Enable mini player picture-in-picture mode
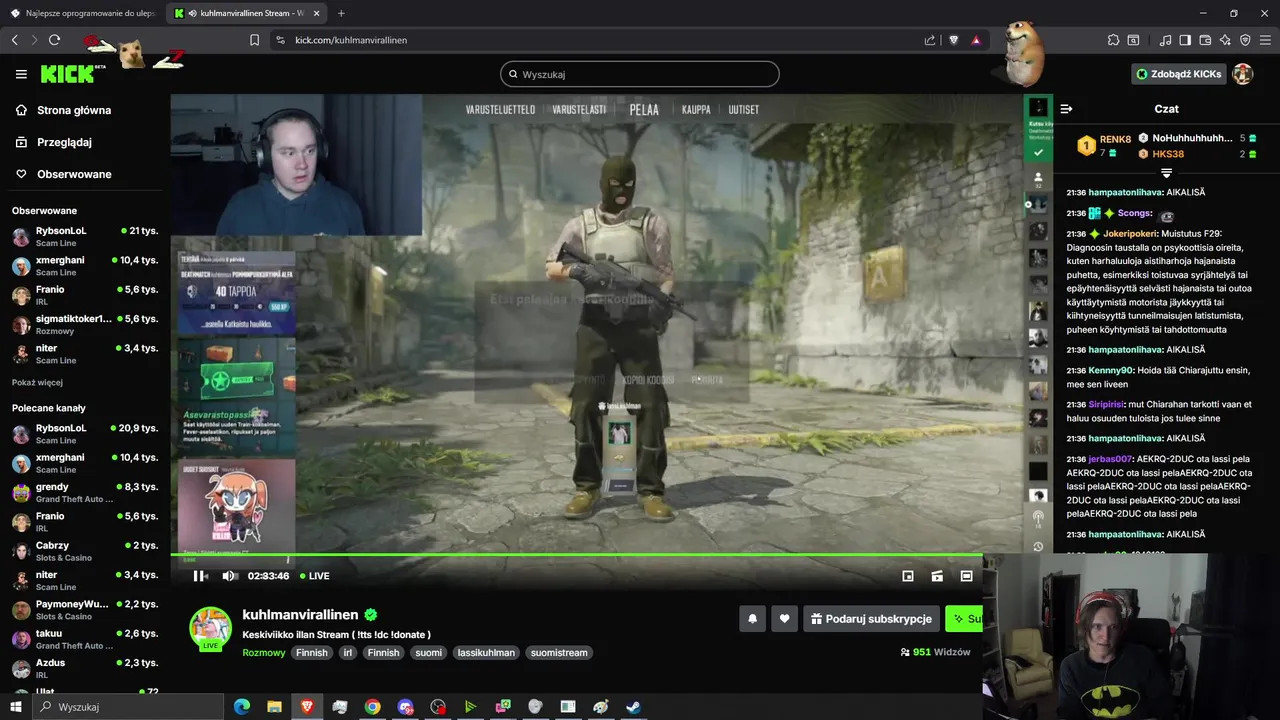This screenshot has width=1280, height=720. tap(908, 576)
